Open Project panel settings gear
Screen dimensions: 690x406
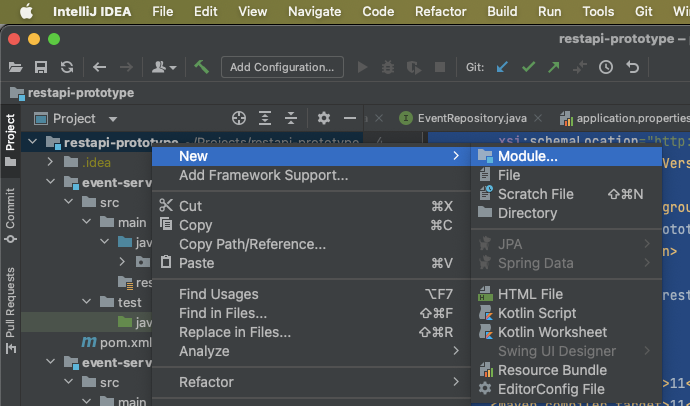click(x=323, y=118)
